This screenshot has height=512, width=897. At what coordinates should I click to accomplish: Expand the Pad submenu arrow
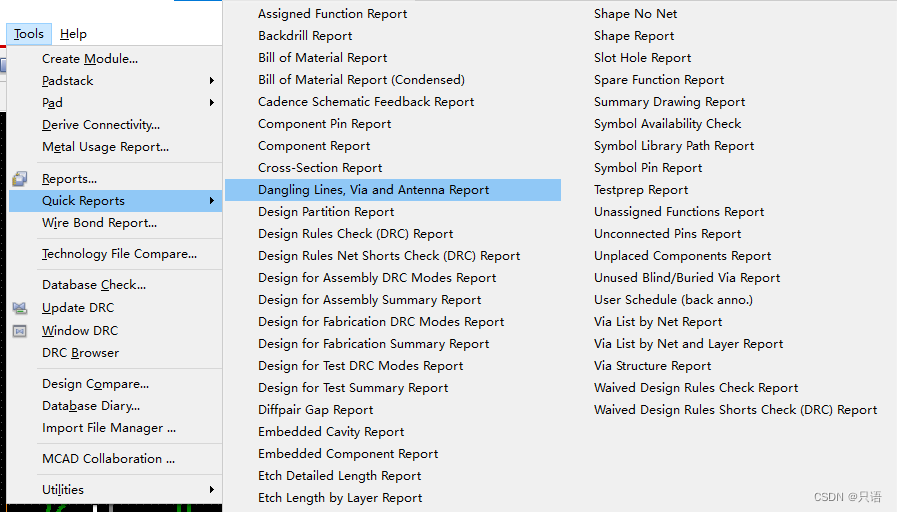click(x=211, y=103)
